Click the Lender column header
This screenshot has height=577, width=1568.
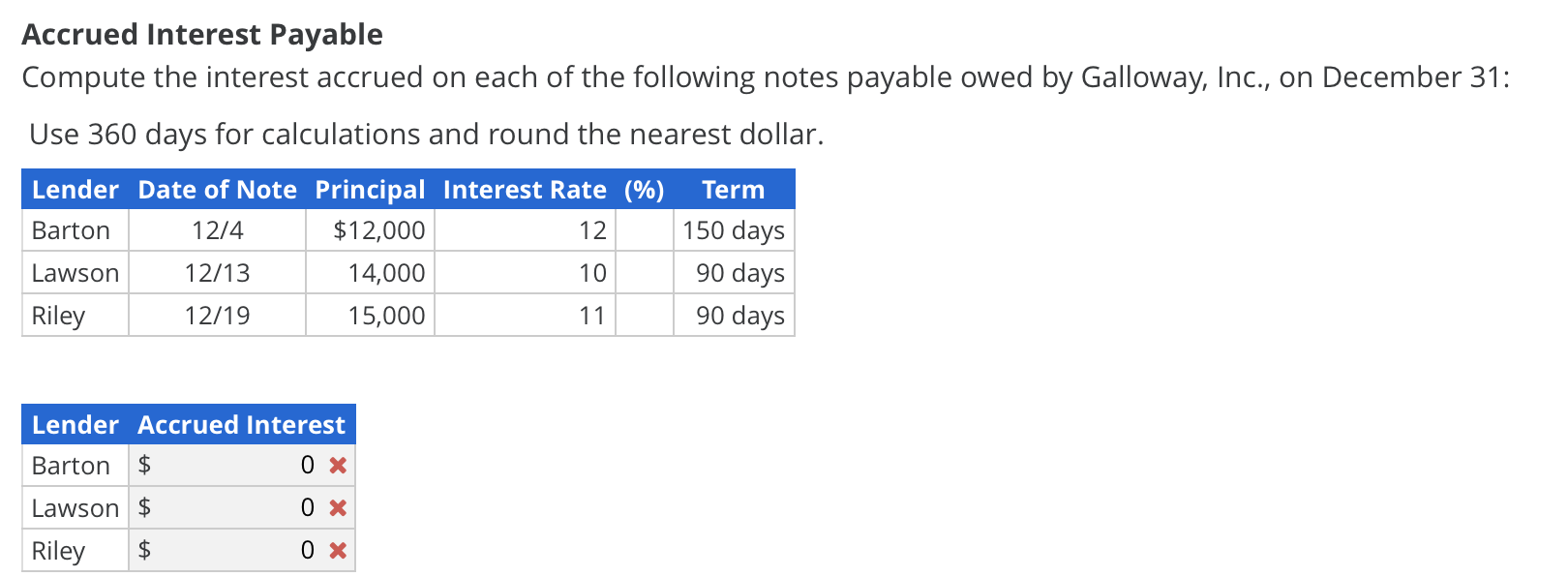point(74,424)
